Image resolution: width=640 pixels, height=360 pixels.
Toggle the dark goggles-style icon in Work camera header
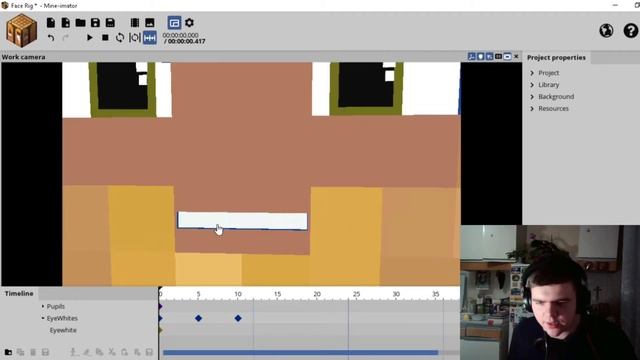tap(498, 56)
